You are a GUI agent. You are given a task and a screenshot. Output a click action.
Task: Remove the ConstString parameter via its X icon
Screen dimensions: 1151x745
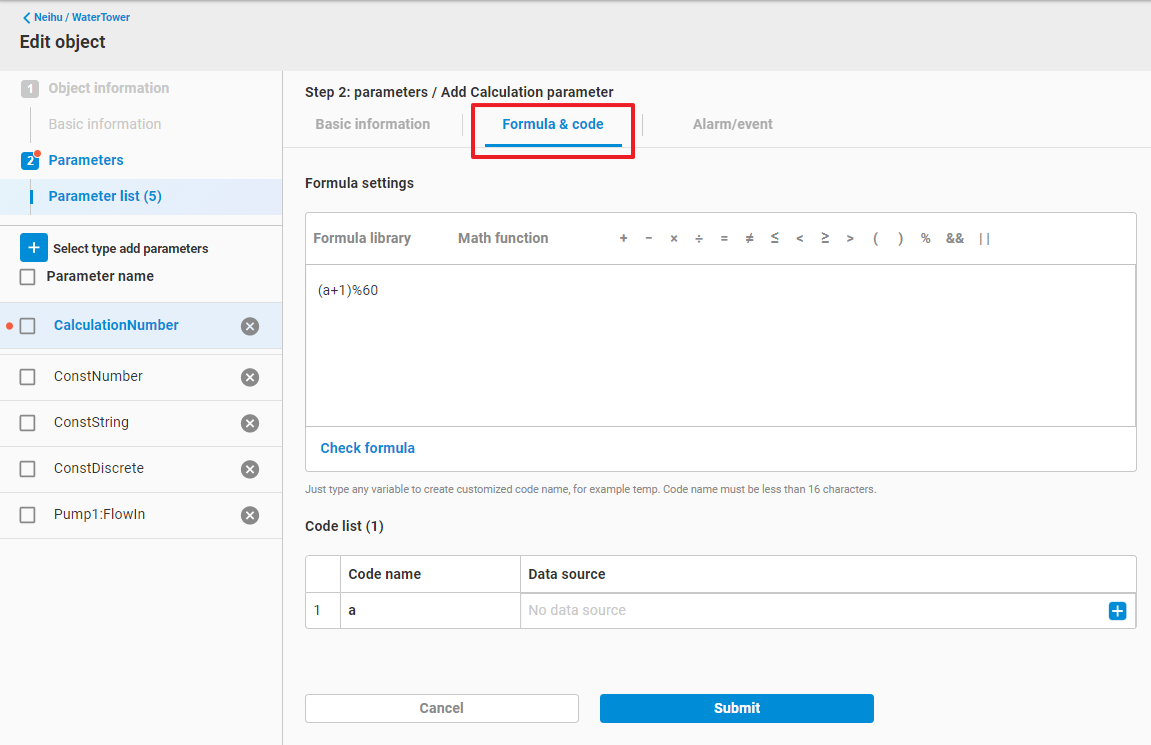(250, 423)
